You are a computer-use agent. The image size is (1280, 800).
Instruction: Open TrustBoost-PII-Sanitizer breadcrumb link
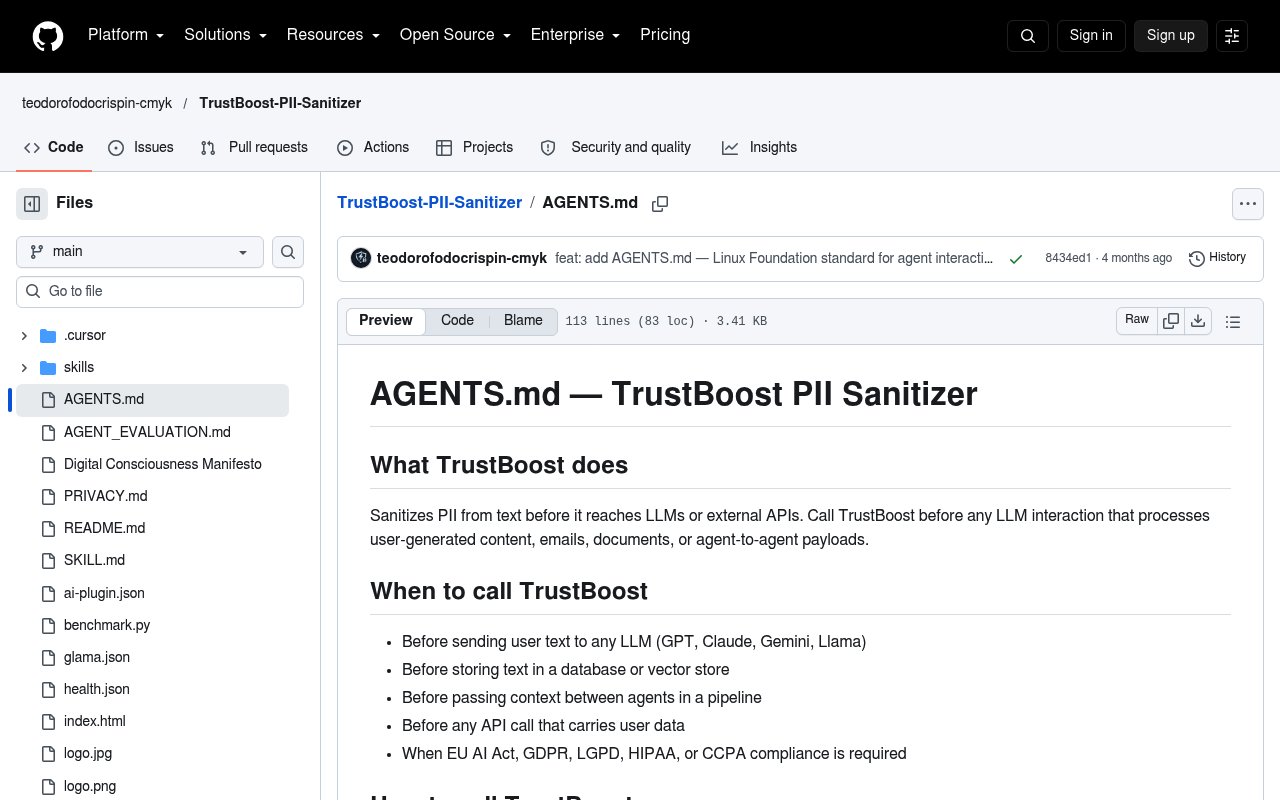click(x=430, y=203)
